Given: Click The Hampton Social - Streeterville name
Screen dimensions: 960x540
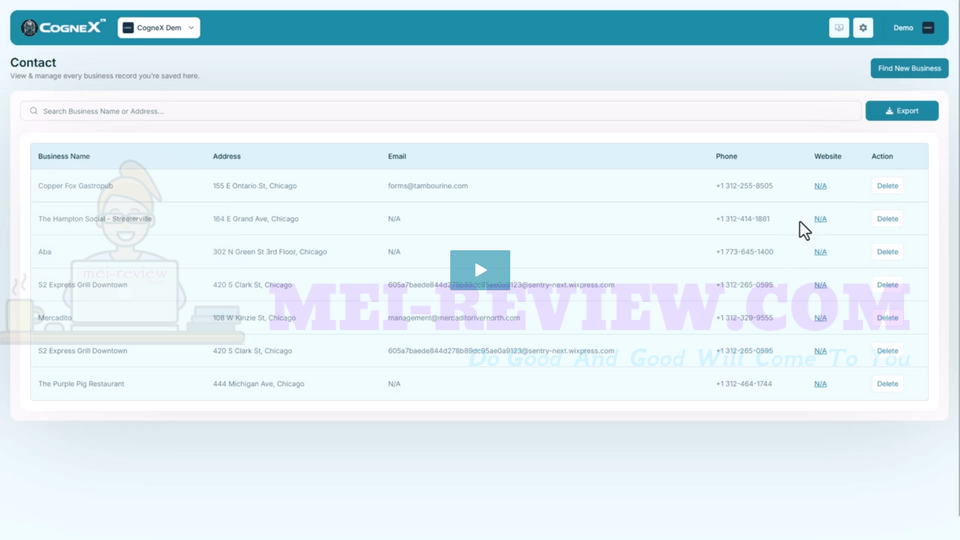Looking at the screenshot, I should tap(94, 219).
